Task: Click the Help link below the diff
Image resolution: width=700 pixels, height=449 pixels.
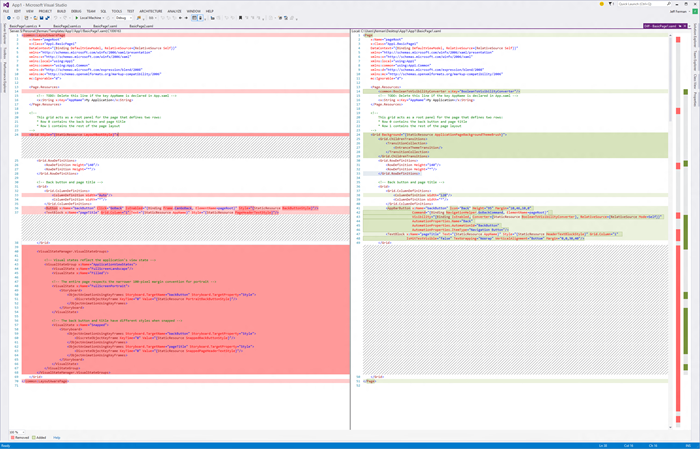Action: [x=57, y=437]
